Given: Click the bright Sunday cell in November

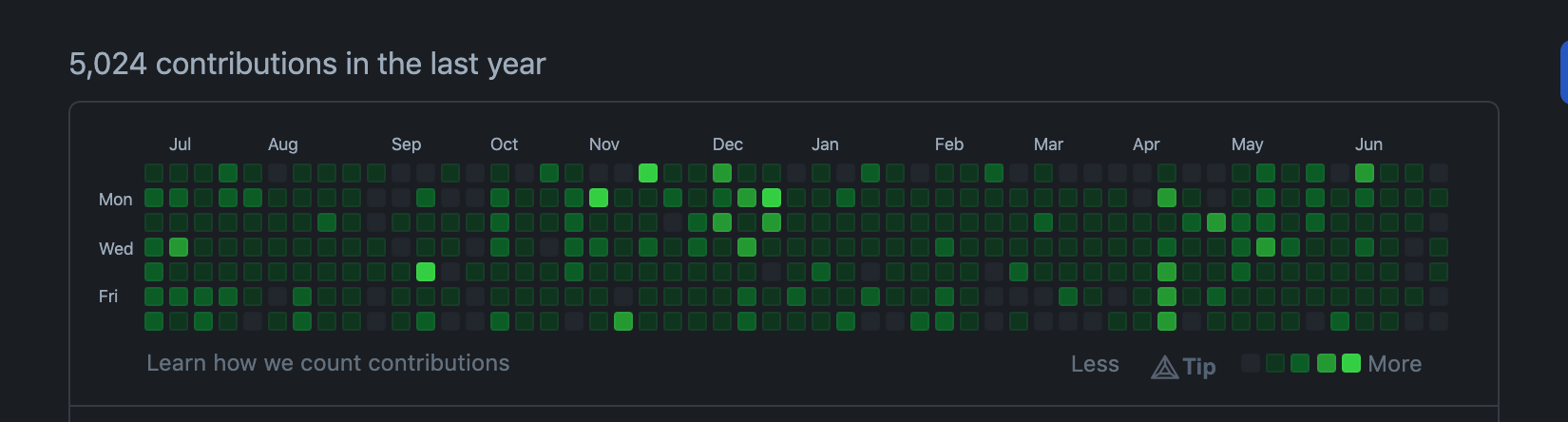Looking at the screenshot, I should [x=648, y=173].
